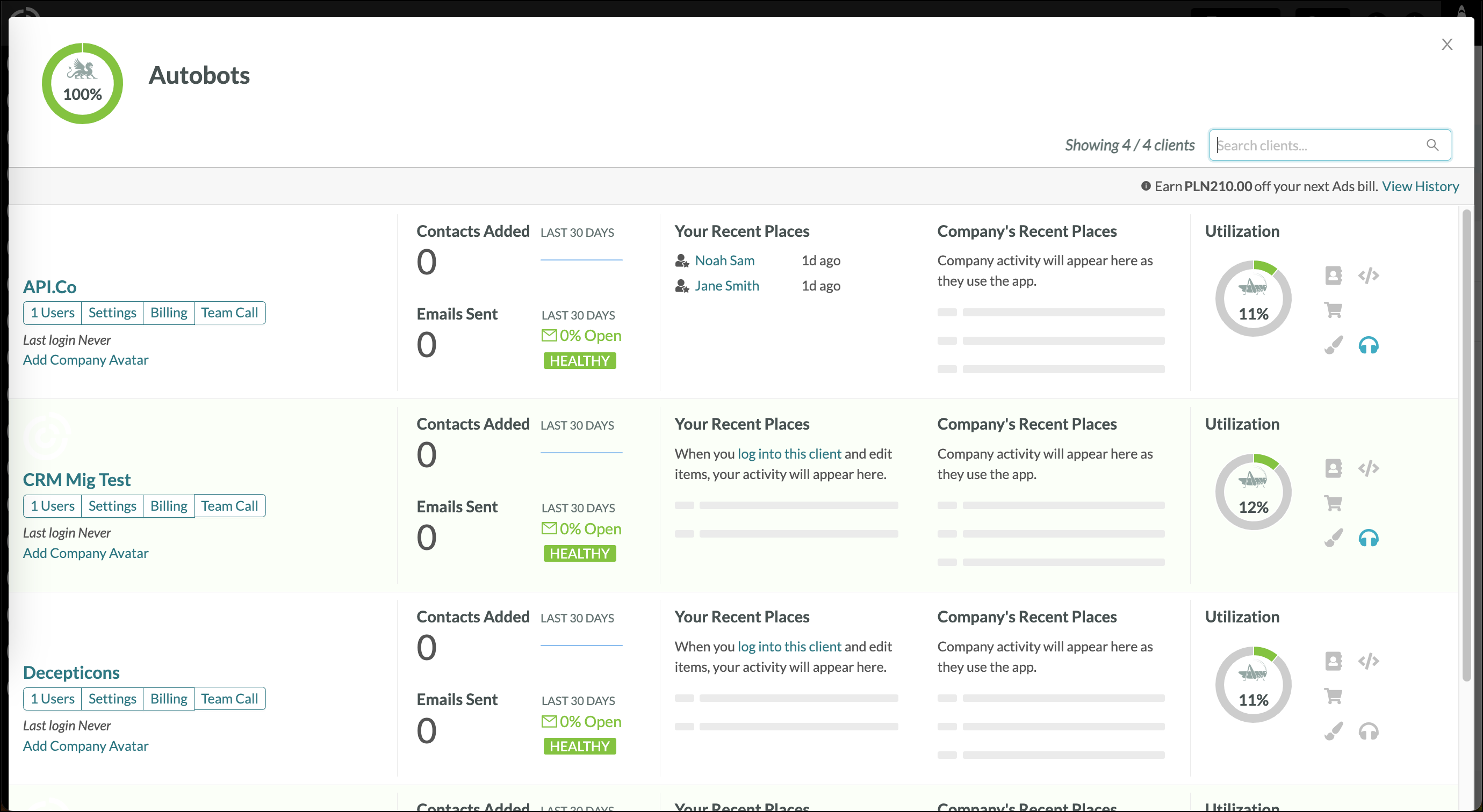1483x812 pixels.
Task: Open API.Co 1 Users tab
Action: pyautogui.click(x=53, y=313)
